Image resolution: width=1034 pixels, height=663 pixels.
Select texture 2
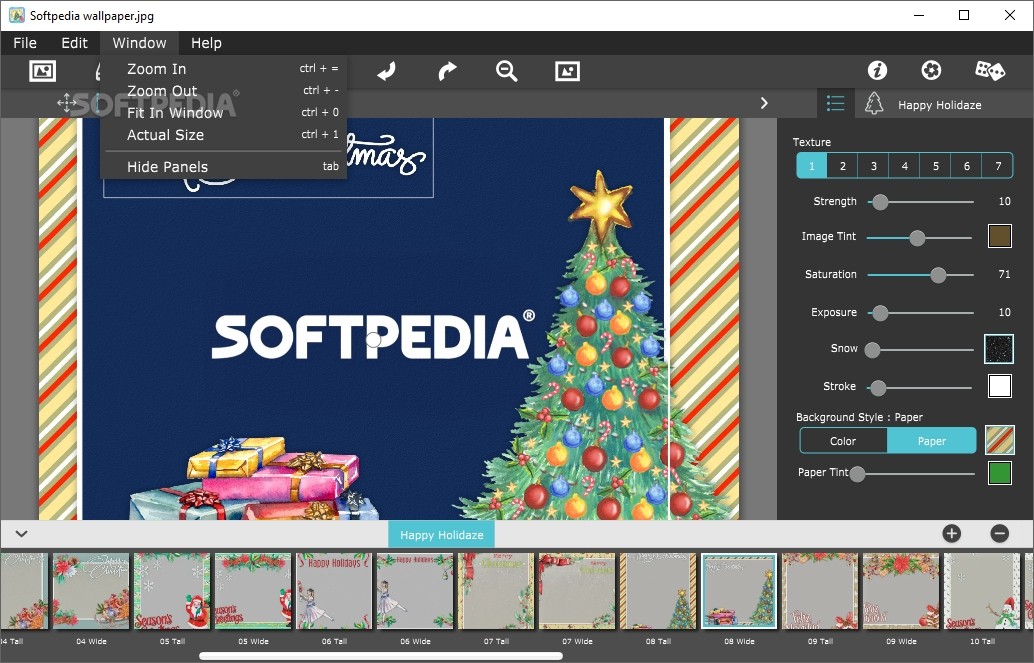click(843, 166)
